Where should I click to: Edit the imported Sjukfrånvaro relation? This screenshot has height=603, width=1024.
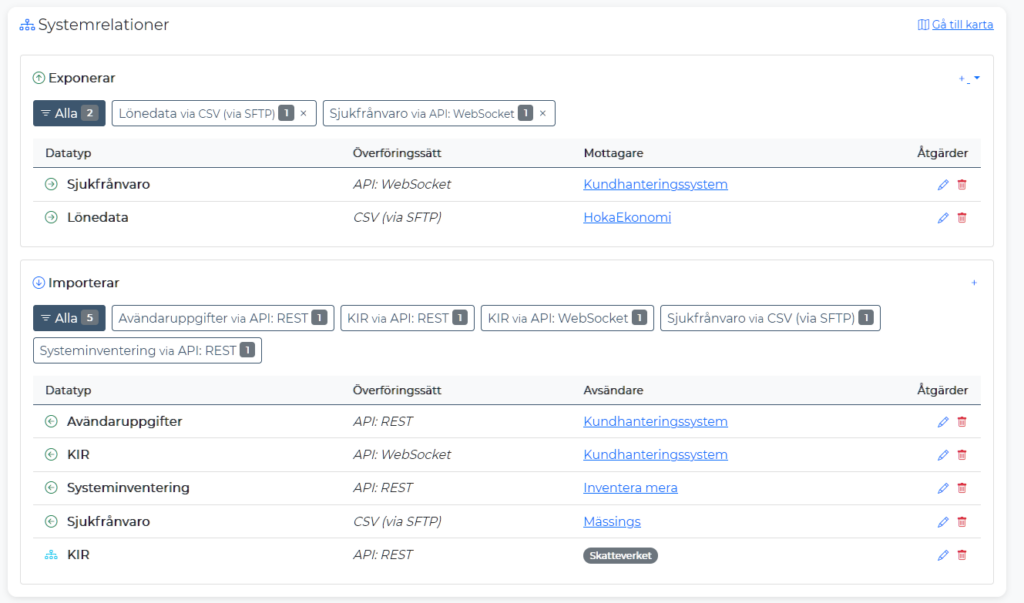pyautogui.click(x=943, y=522)
